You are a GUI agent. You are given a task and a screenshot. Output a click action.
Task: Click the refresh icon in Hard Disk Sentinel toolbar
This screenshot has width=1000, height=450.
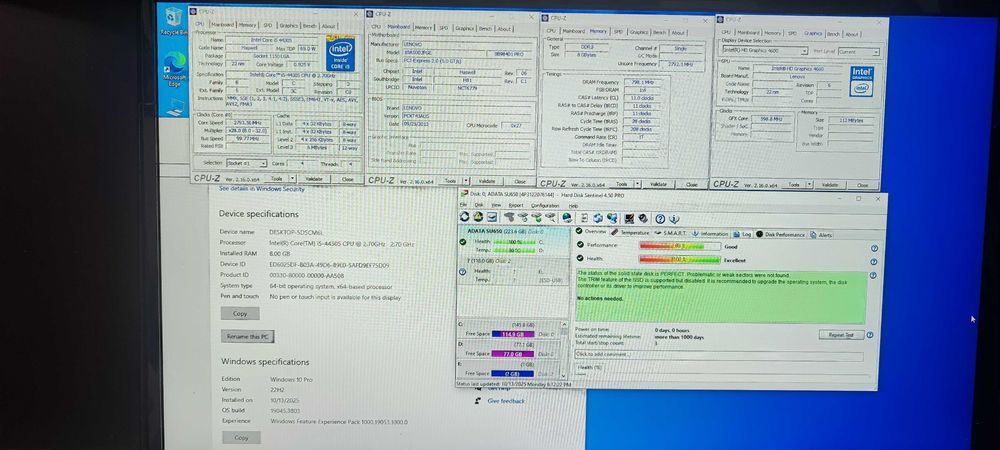pyautogui.click(x=464, y=217)
